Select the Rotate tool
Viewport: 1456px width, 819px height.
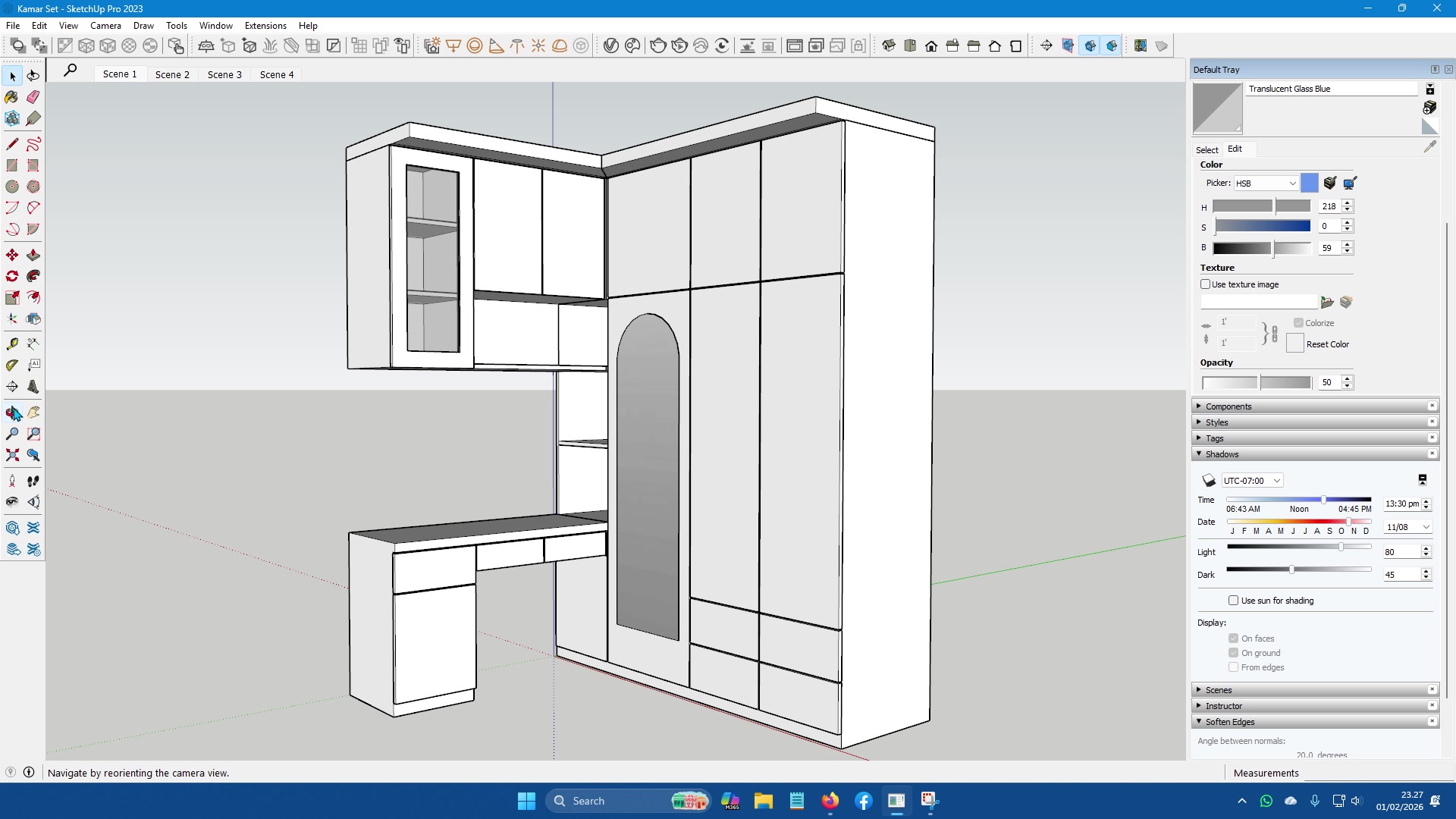pos(12,276)
